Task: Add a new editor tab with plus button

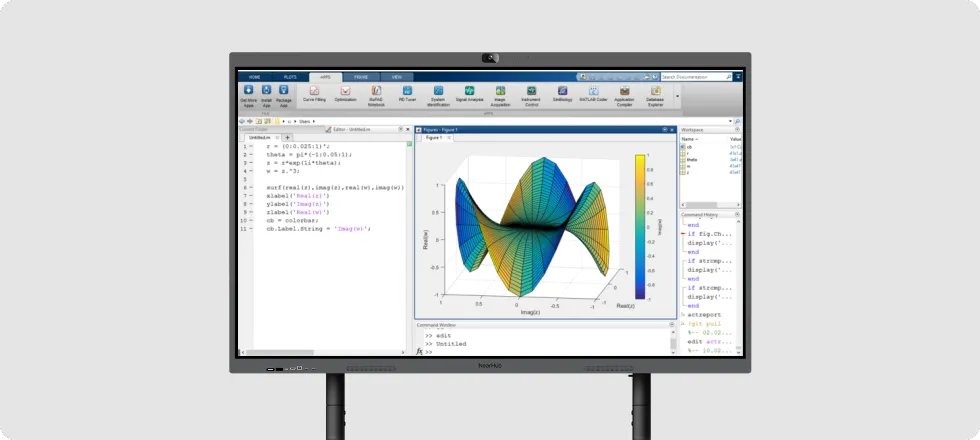Action: point(288,138)
